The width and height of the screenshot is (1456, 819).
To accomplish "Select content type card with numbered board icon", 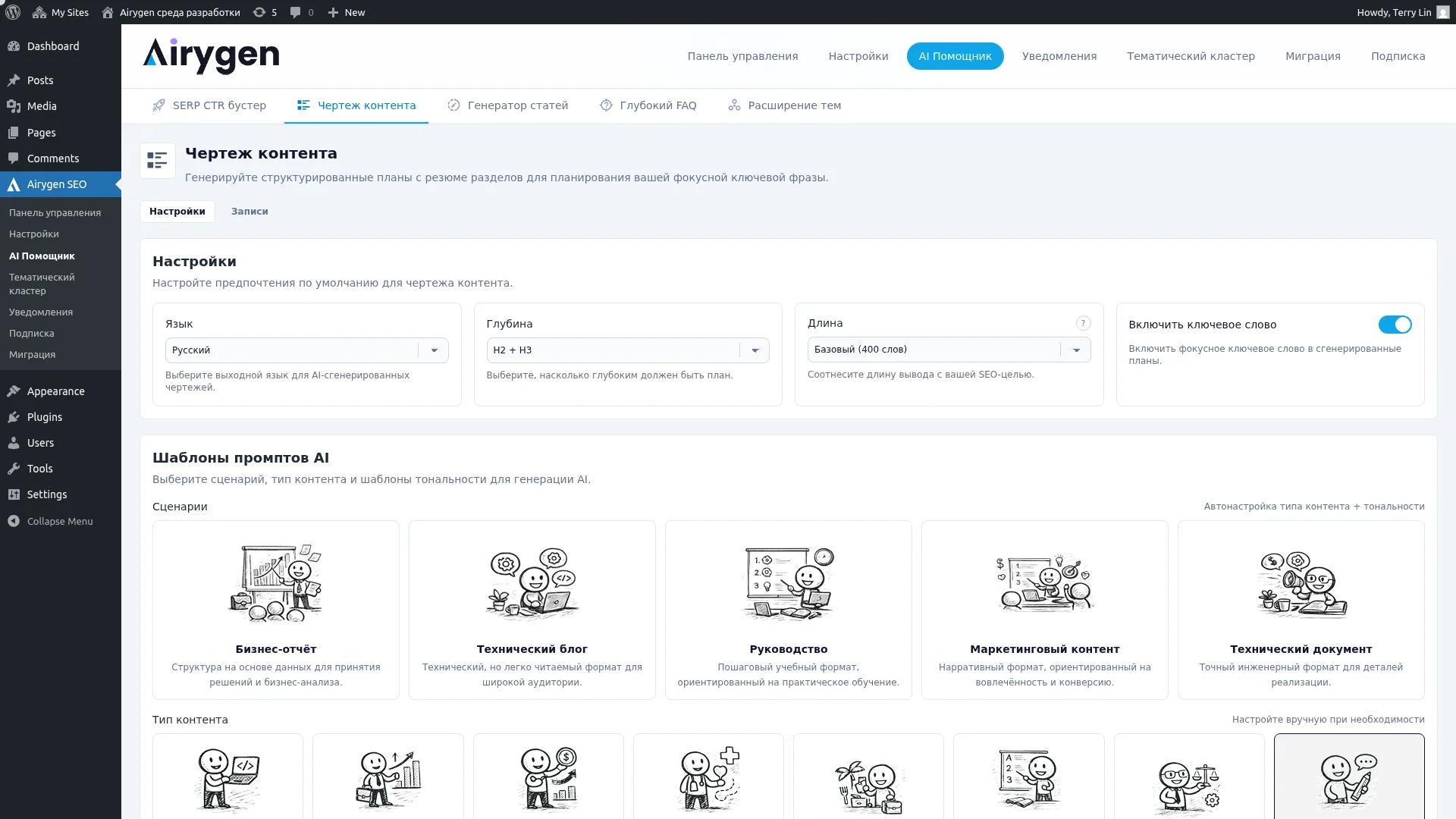I will [x=1029, y=777].
